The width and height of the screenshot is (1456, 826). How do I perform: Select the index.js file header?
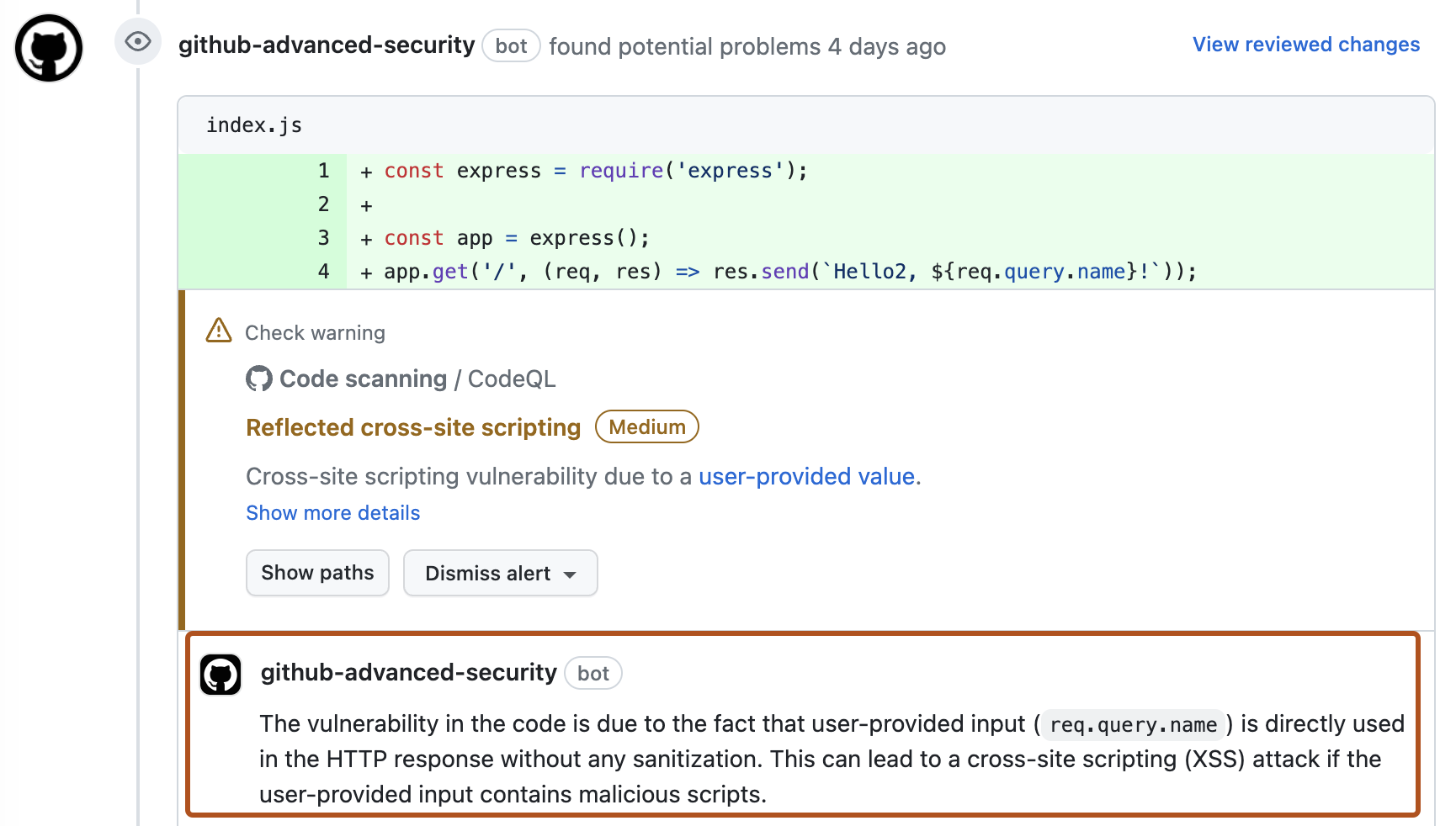click(255, 124)
